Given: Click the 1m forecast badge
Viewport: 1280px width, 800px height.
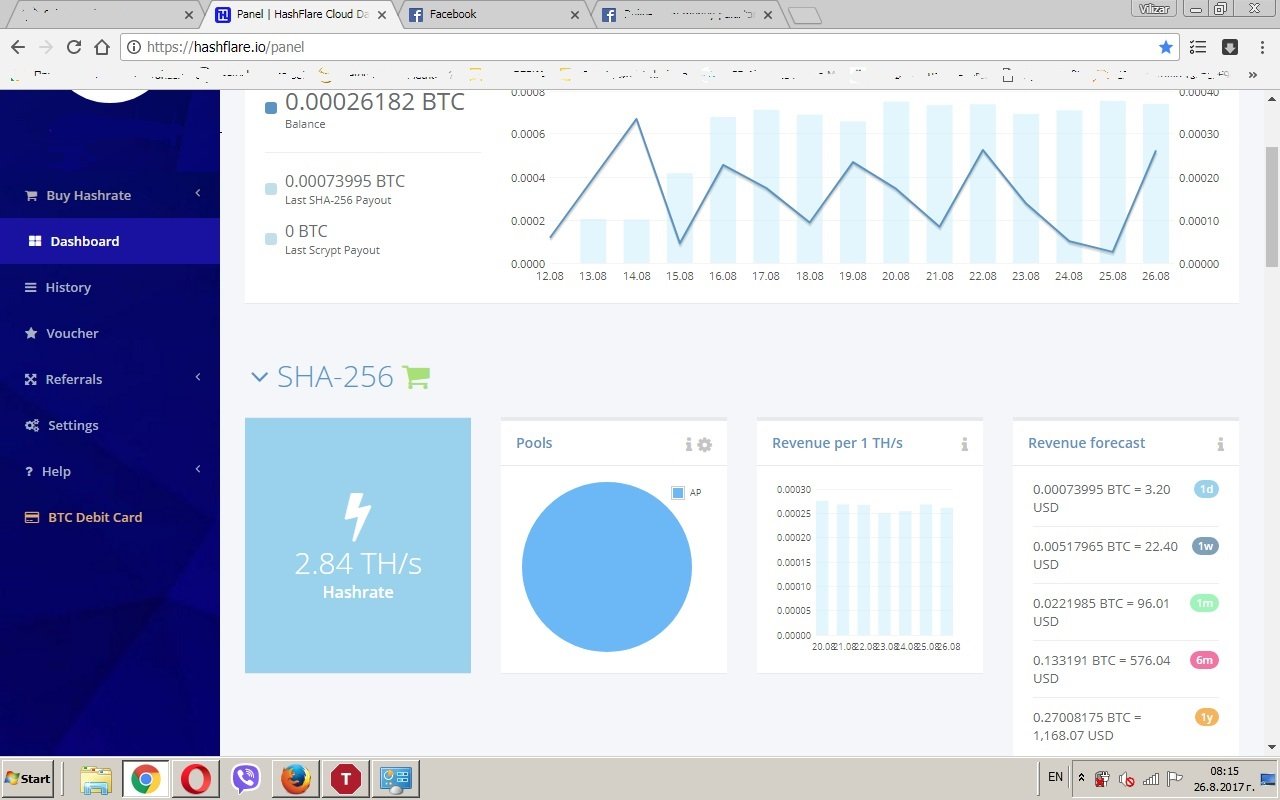Looking at the screenshot, I should click(1205, 603).
